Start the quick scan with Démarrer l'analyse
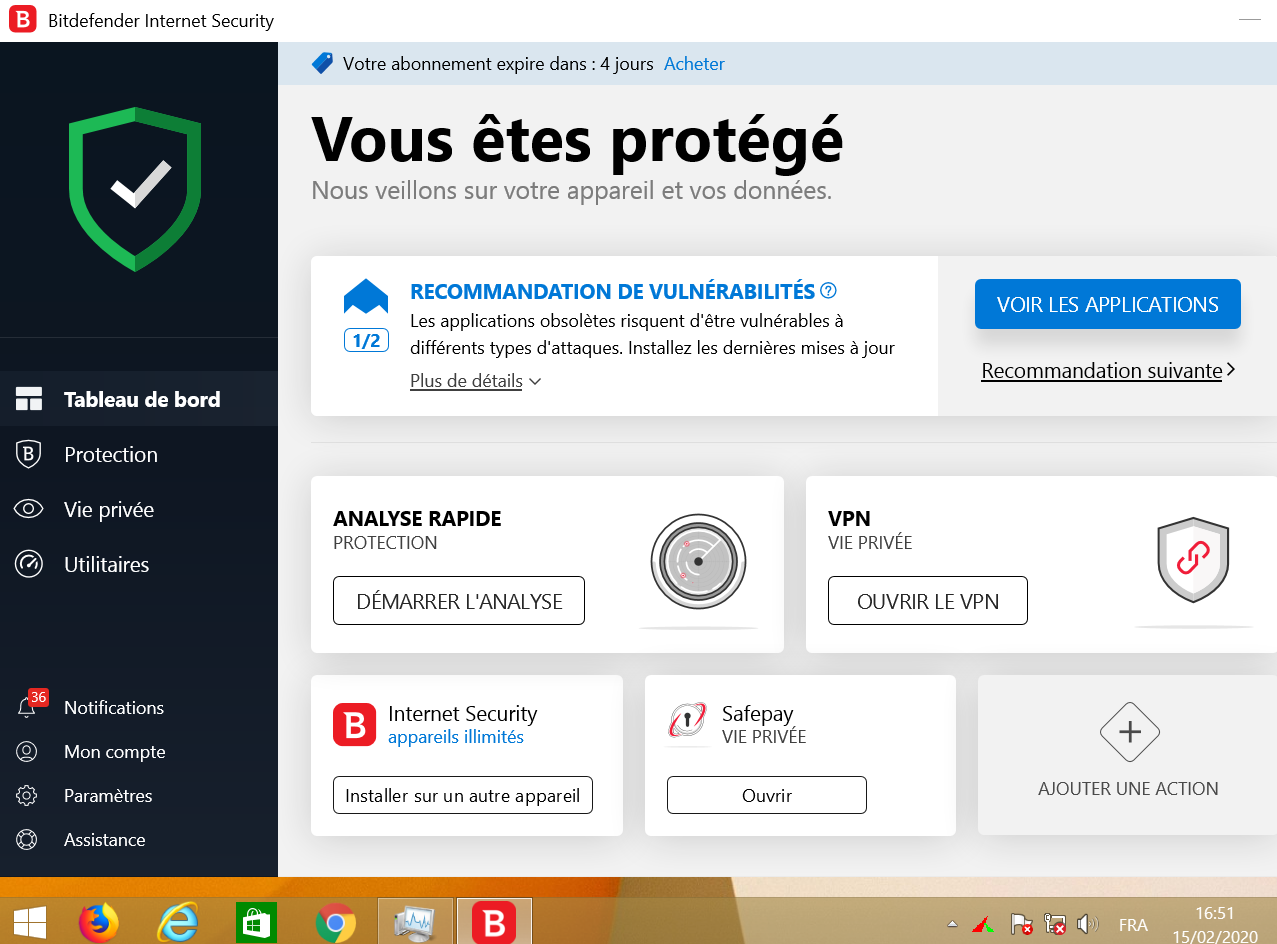1277x944 pixels. click(x=459, y=601)
